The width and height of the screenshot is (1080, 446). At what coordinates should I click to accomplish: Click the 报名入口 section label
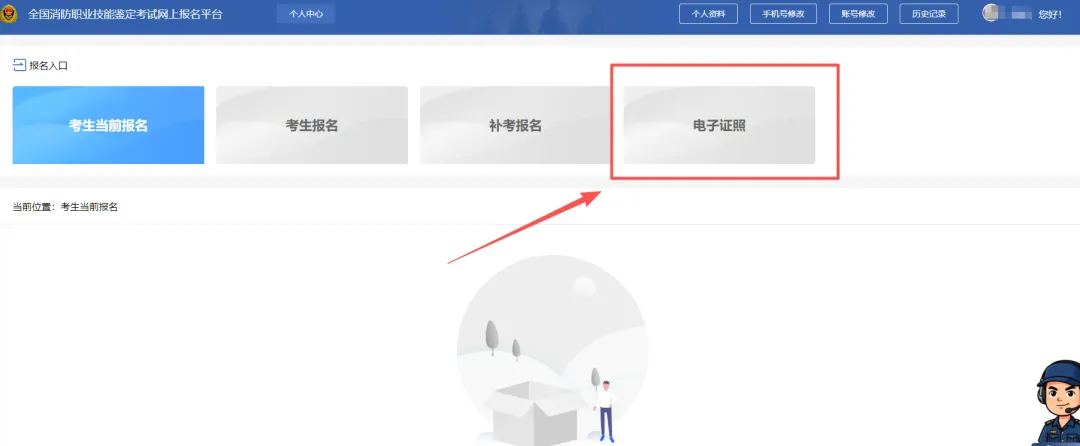(x=48, y=66)
